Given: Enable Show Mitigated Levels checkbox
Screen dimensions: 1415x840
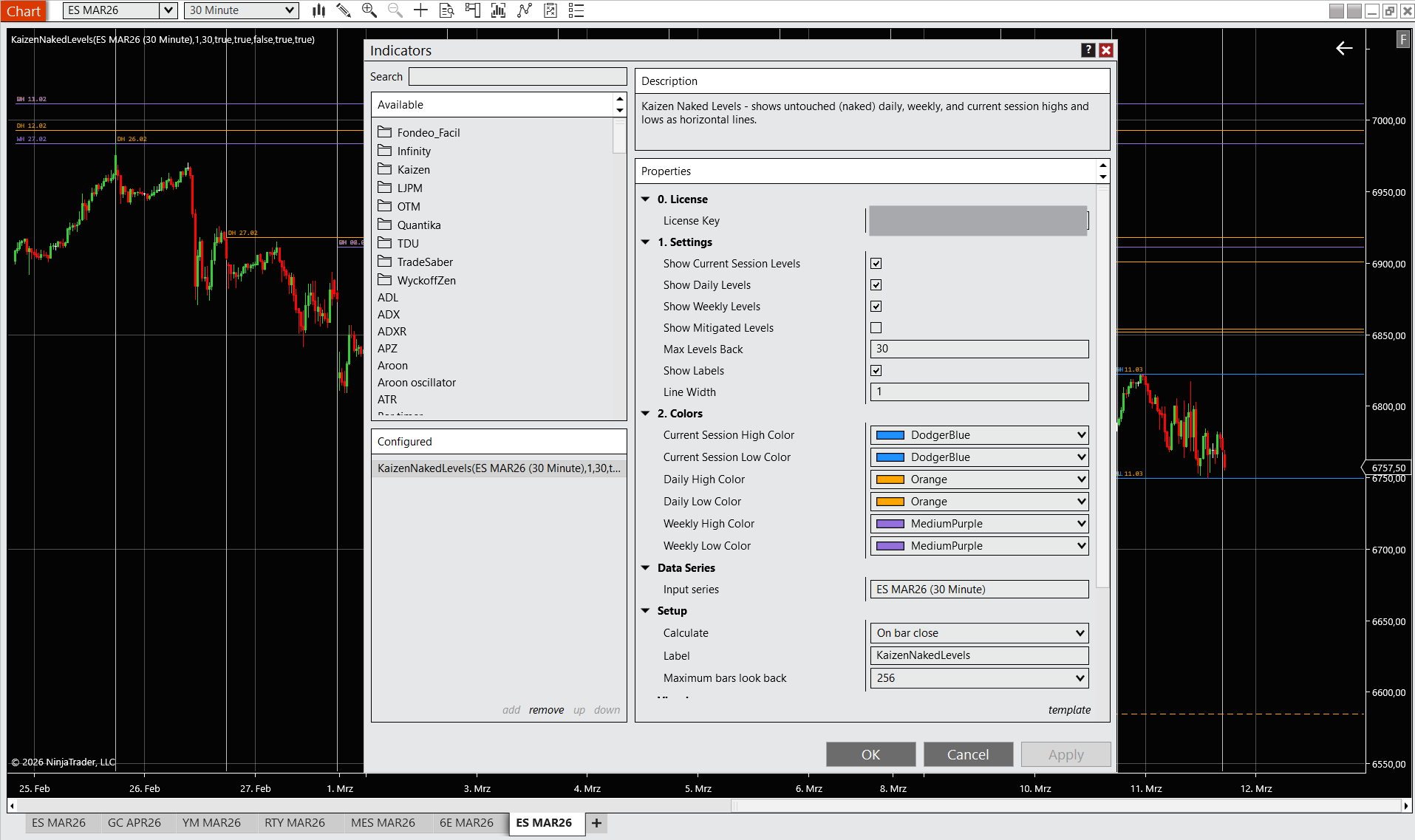Looking at the screenshot, I should click(x=876, y=328).
